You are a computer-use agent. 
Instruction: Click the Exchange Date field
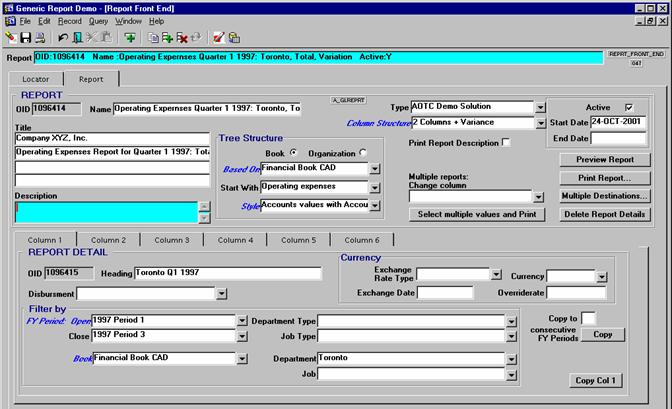click(x=445, y=293)
